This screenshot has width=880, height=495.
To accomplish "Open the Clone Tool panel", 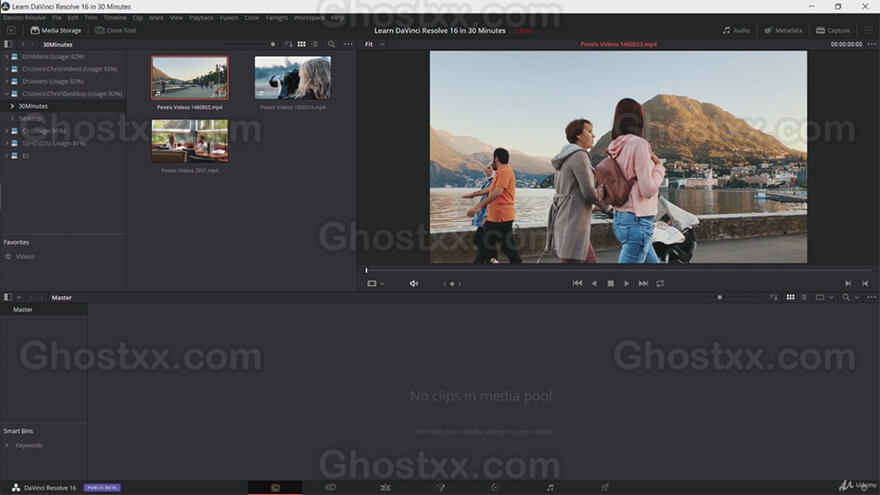I will click(116, 30).
